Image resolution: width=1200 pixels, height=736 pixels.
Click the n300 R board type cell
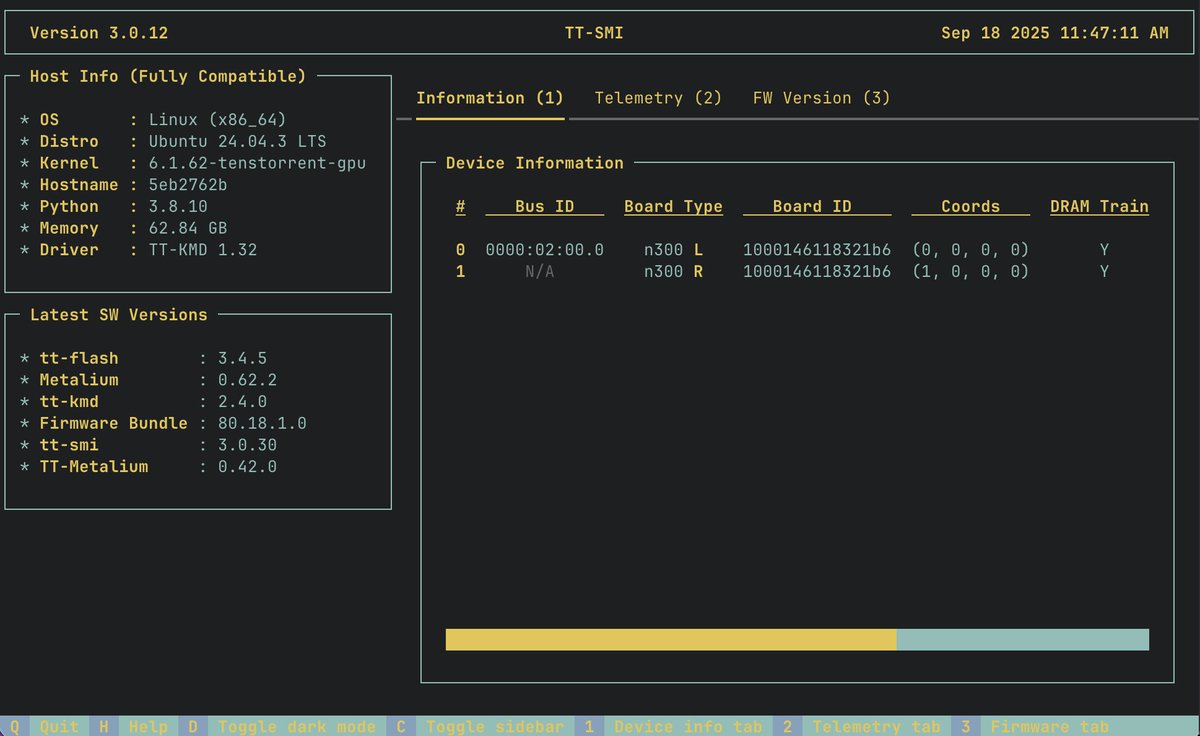tap(673, 271)
